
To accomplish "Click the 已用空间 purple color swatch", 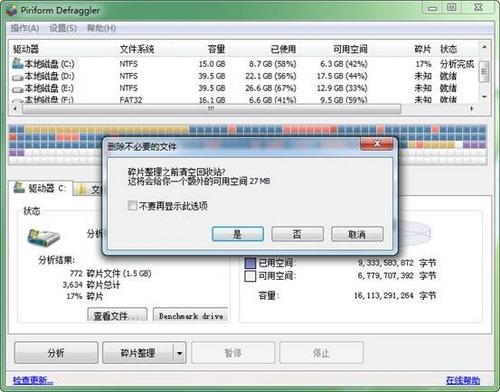I will click(250, 263).
